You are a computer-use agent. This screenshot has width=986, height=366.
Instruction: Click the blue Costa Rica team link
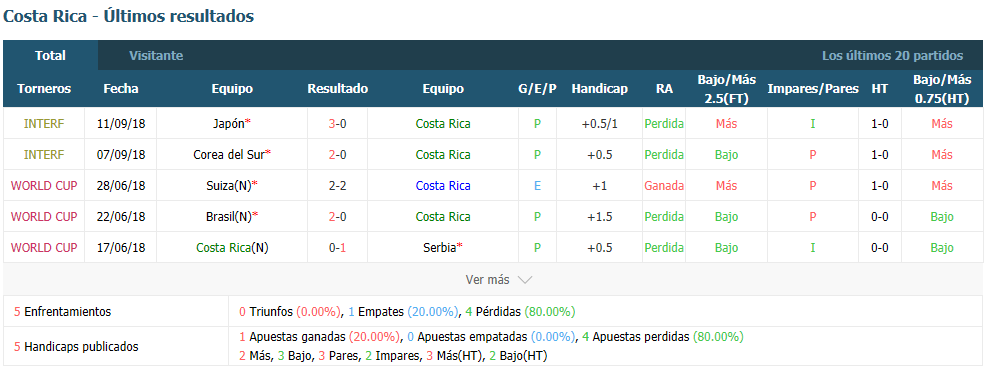pyautogui.click(x=443, y=186)
